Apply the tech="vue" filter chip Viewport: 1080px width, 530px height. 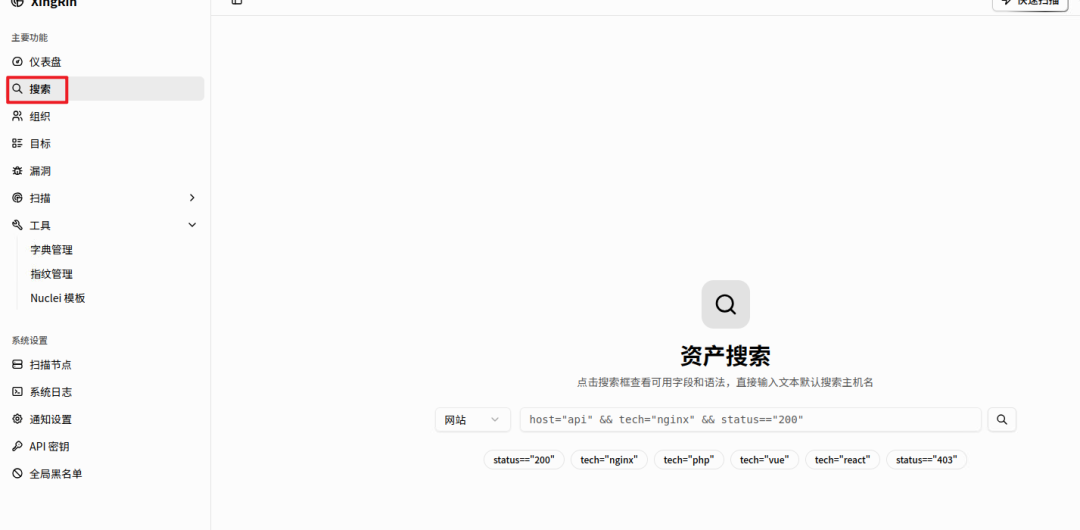pyautogui.click(x=765, y=460)
